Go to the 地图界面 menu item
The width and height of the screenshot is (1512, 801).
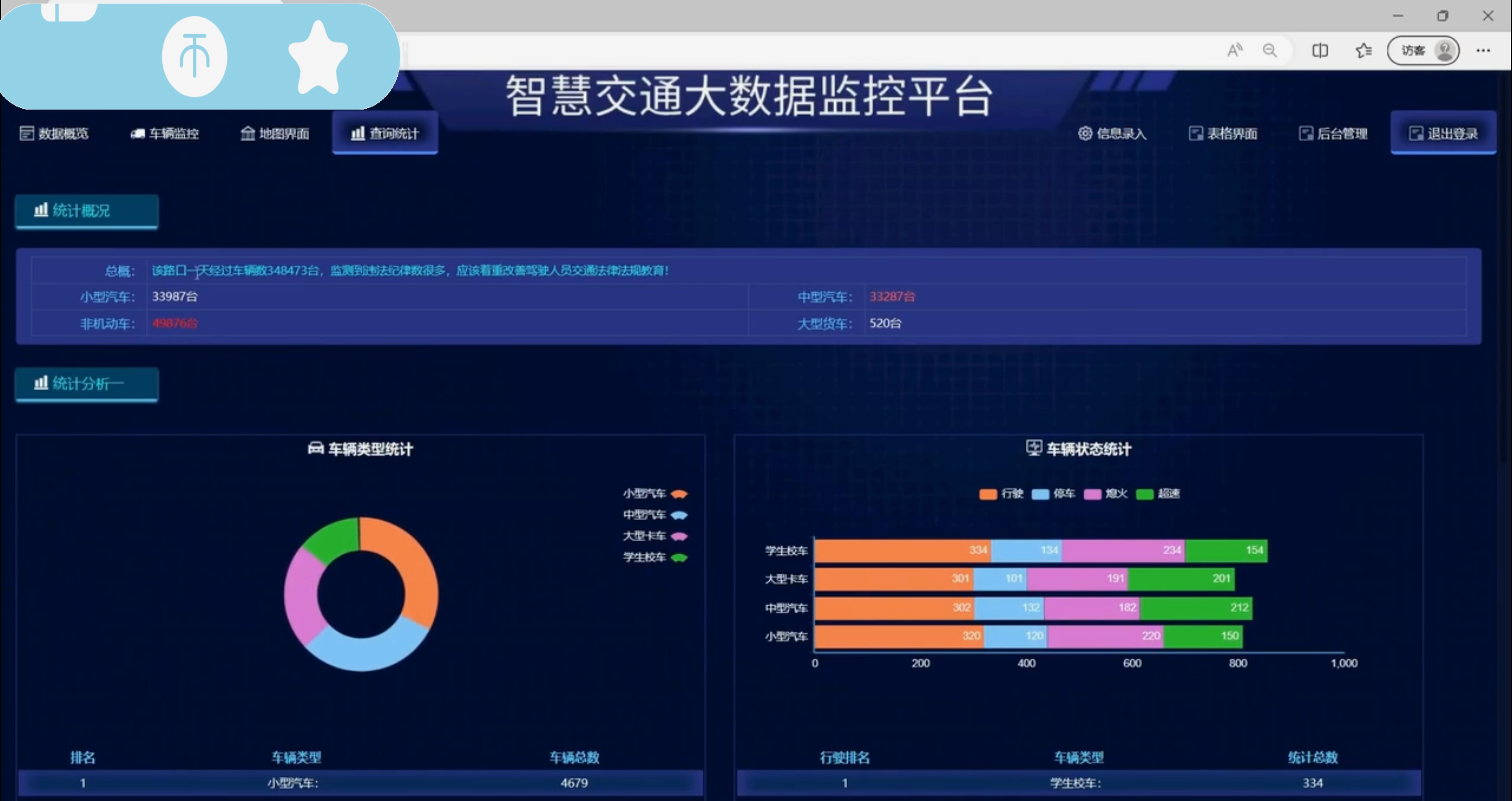point(275,134)
